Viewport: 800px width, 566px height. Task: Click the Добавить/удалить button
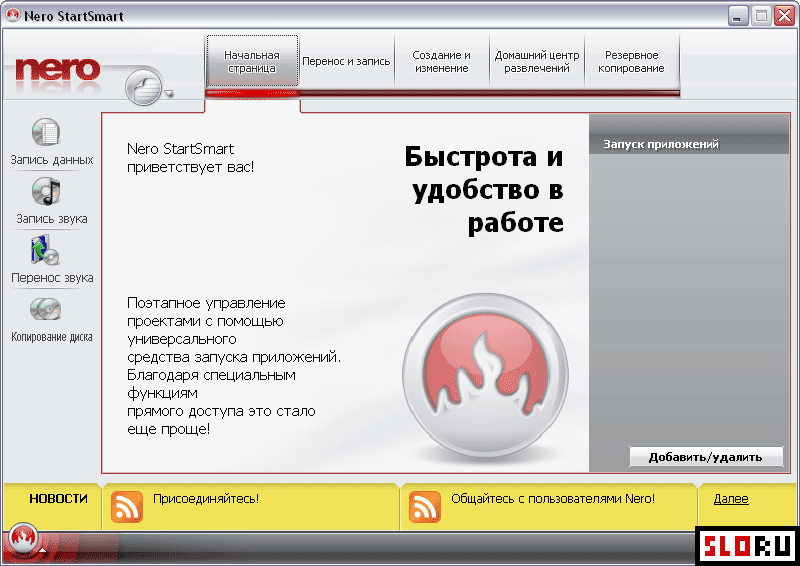pyautogui.click(x=706, y=457)
